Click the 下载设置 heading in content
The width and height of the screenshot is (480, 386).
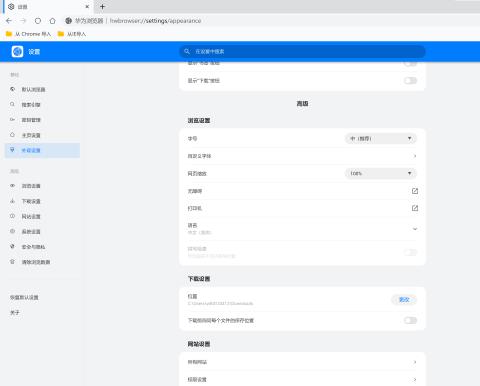coord(199,279)
